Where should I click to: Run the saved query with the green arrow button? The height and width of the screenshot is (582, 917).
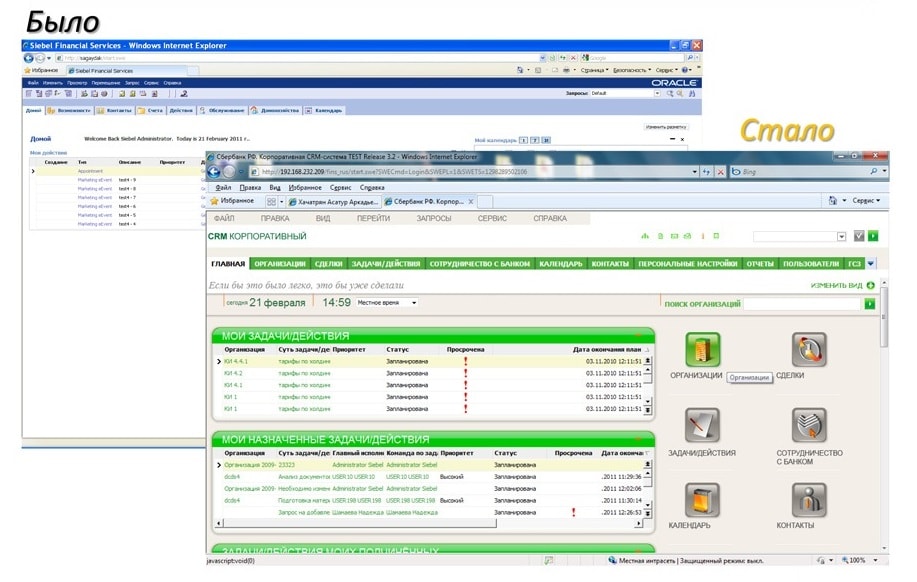click(x=873, y=236)
